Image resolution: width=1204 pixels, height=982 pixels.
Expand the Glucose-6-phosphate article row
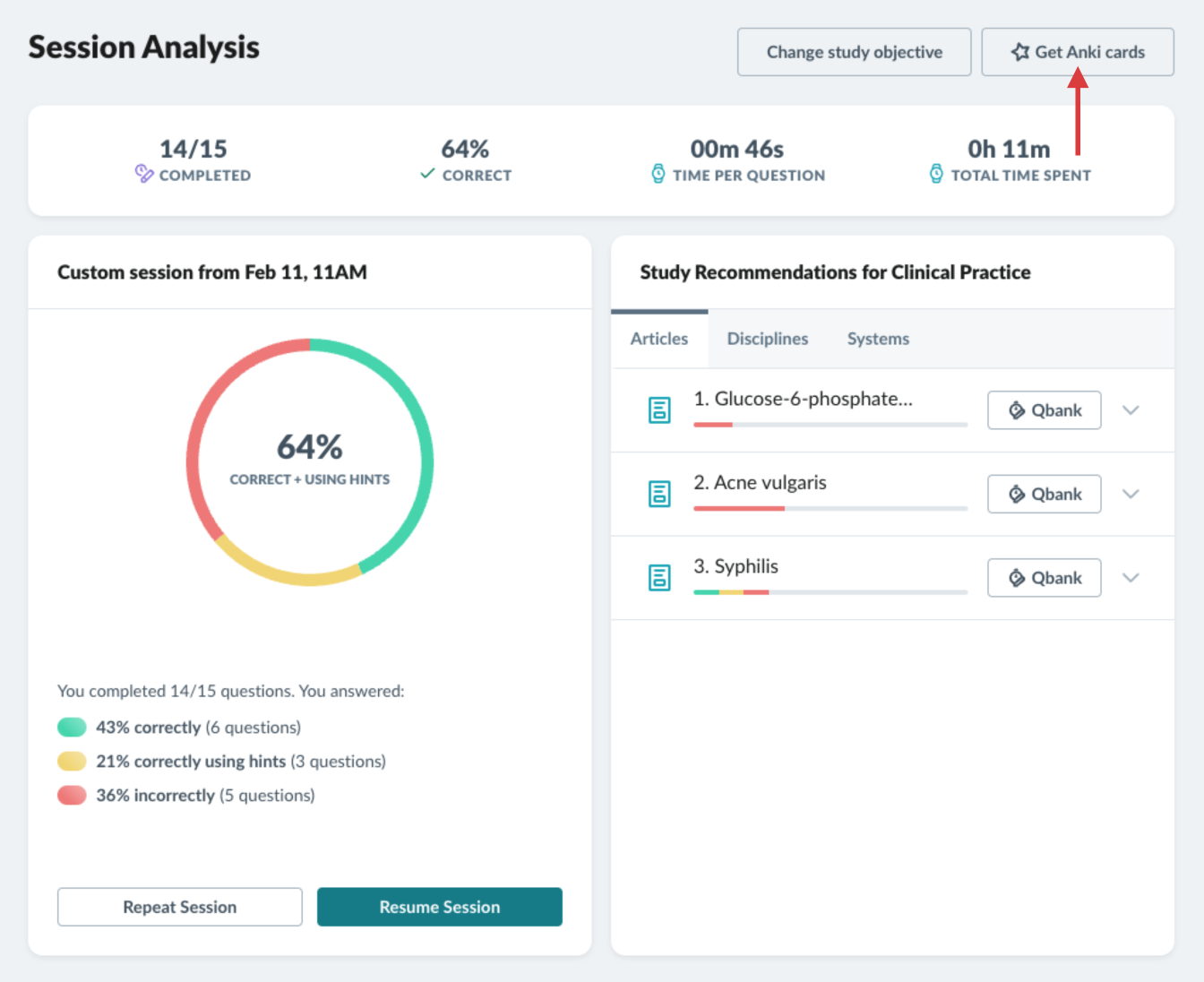click(x=1131, y=410)
